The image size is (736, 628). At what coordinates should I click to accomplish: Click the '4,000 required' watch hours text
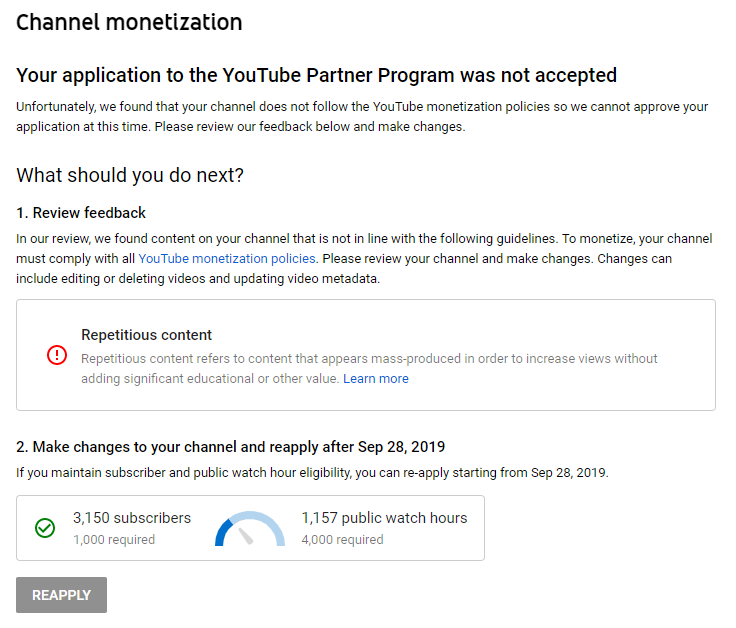click(342, 540)
